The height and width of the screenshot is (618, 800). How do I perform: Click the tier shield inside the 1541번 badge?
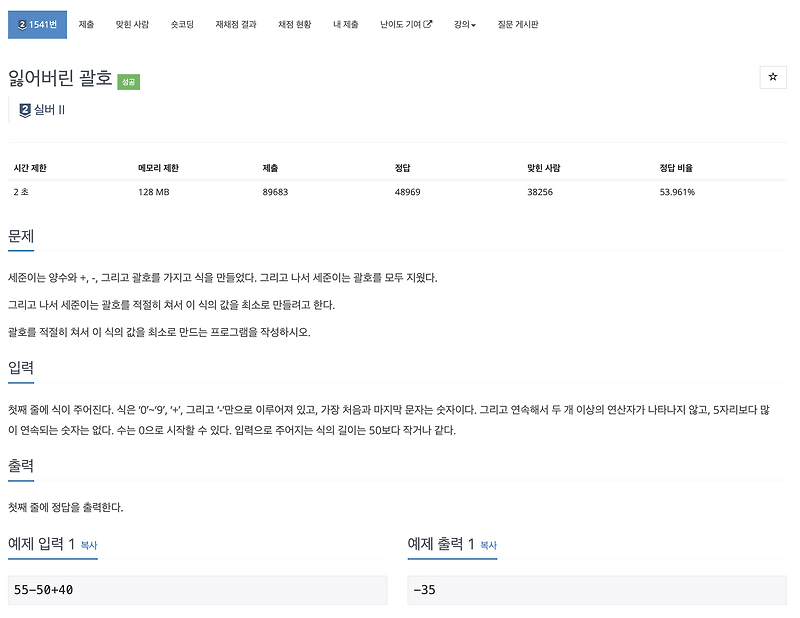coord(23,24)
